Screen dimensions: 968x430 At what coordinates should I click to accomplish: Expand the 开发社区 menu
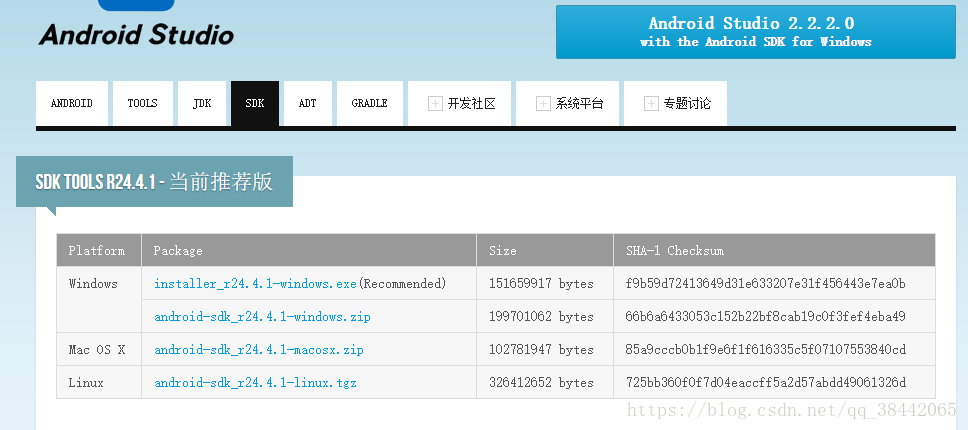coord(459,103)
